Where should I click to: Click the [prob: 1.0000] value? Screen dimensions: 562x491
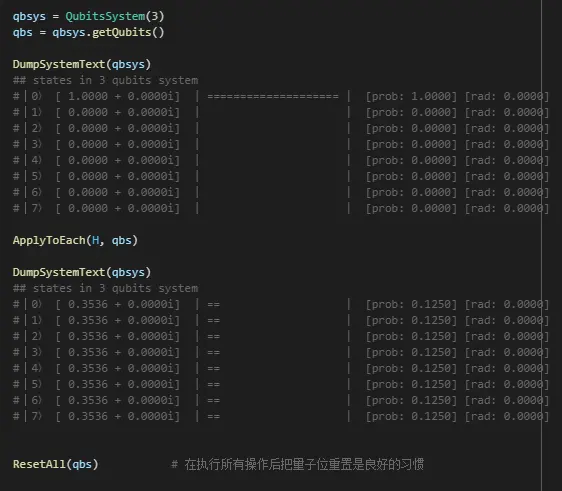pos(411,96)
